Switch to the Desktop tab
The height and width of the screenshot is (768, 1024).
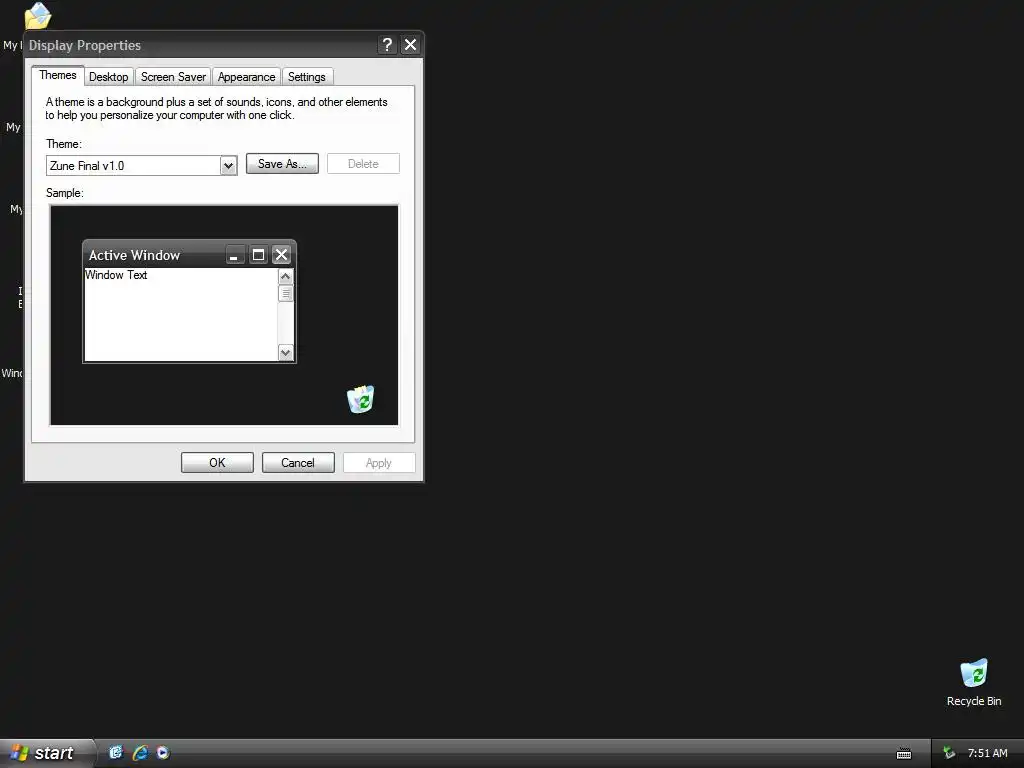click(x=108, y=77)
